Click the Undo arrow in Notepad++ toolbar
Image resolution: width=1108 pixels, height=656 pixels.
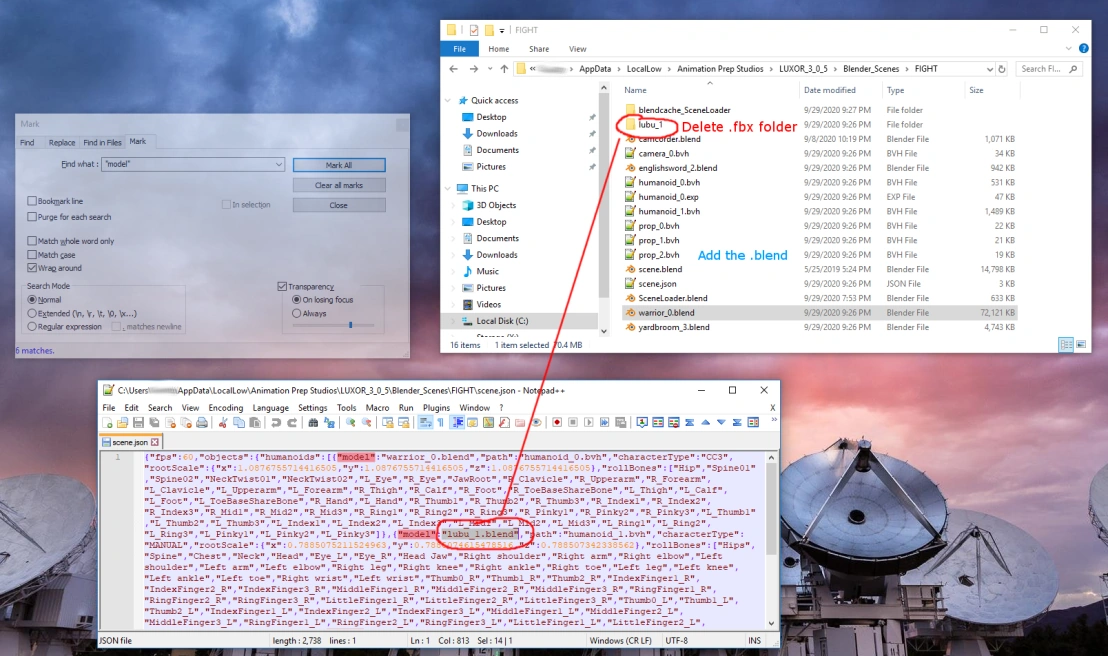[x=276, y=422]
